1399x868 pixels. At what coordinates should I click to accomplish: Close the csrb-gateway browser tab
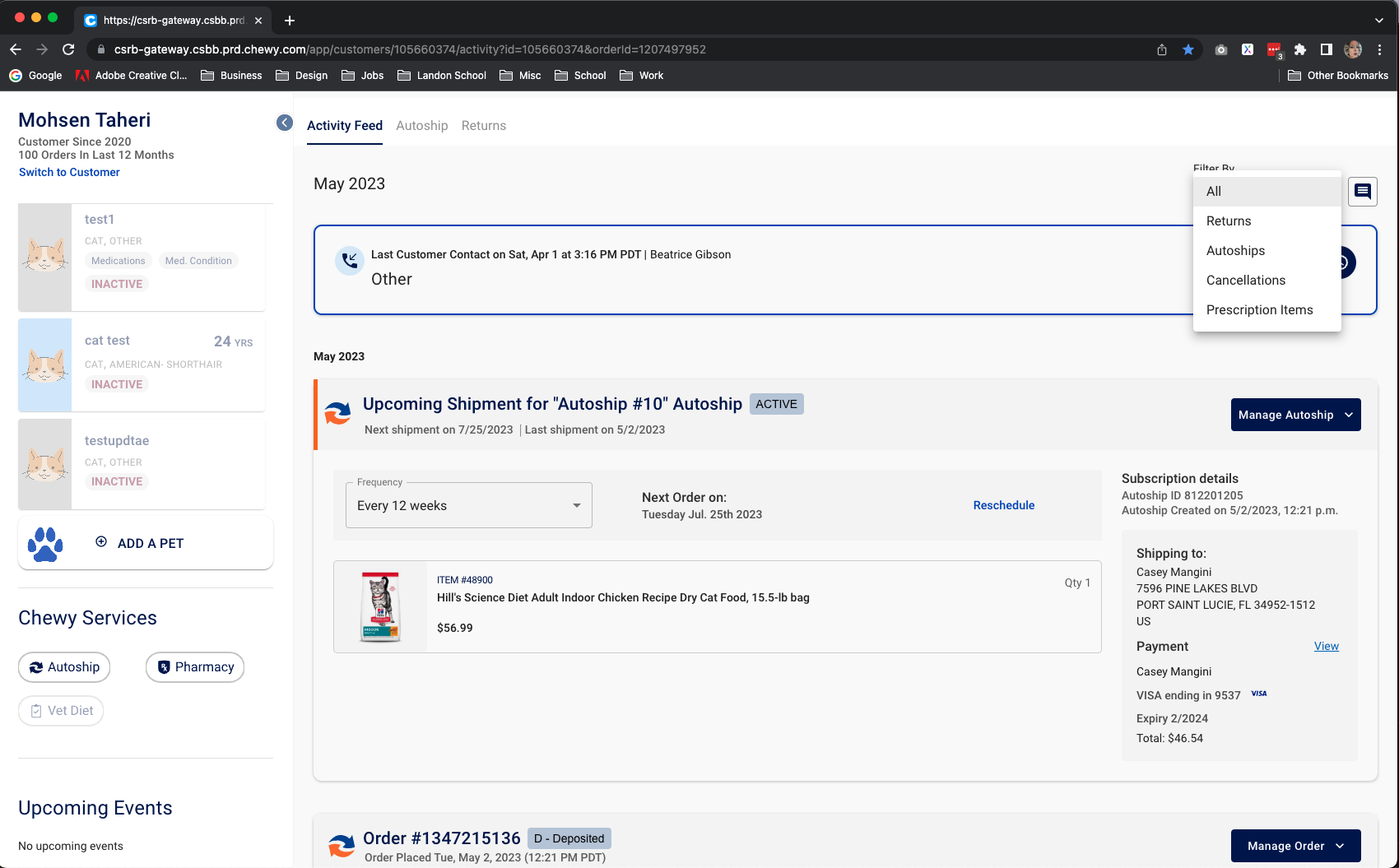pos(258,21)
